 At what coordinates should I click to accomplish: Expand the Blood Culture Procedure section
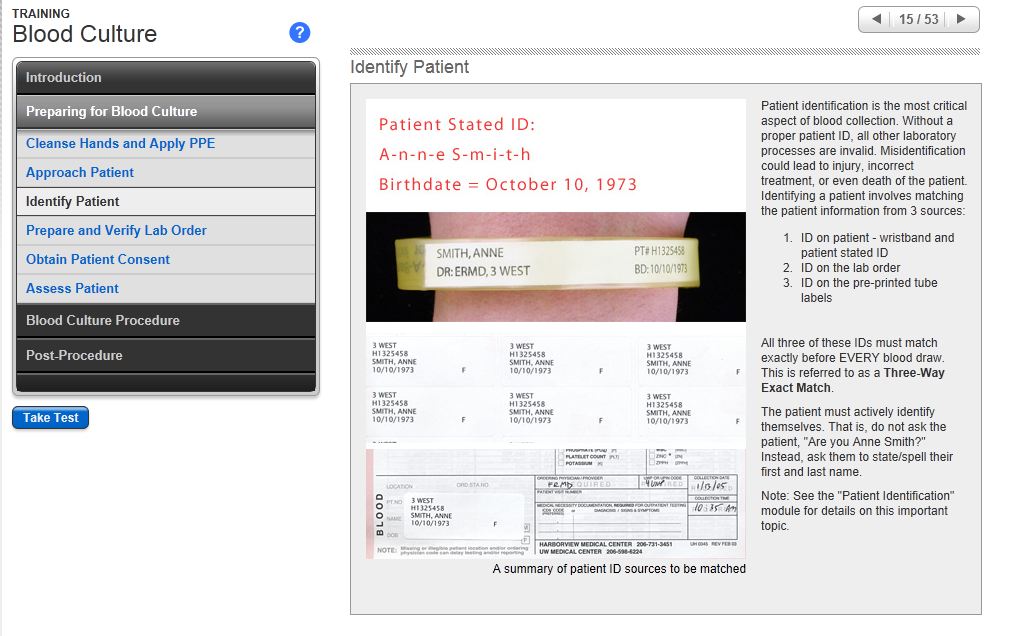[165, 320]
